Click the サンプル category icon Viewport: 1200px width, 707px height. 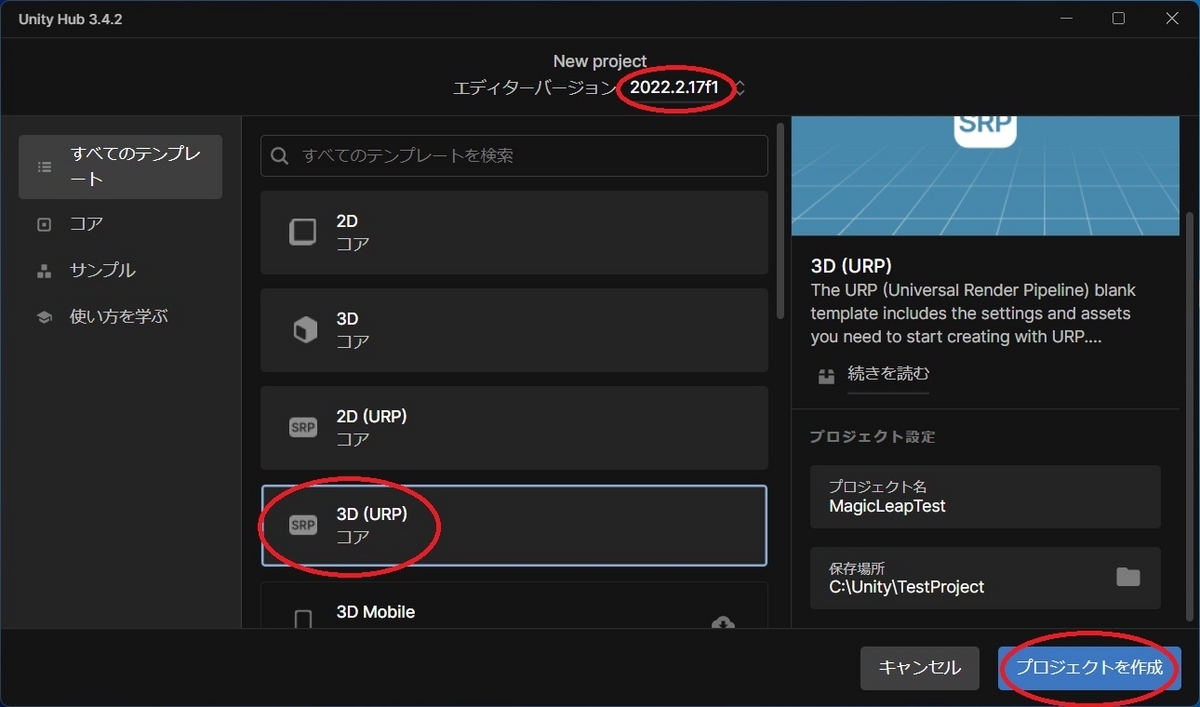click(44, 271)
